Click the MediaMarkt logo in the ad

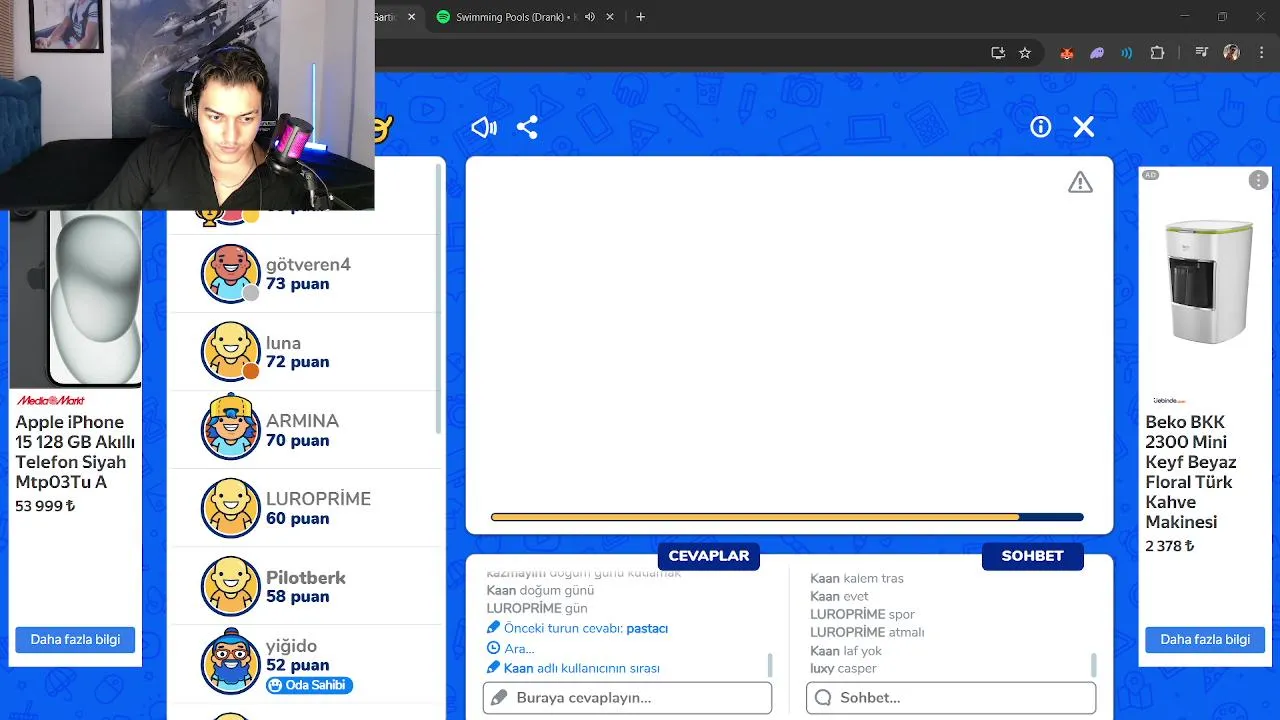point(50,400)
